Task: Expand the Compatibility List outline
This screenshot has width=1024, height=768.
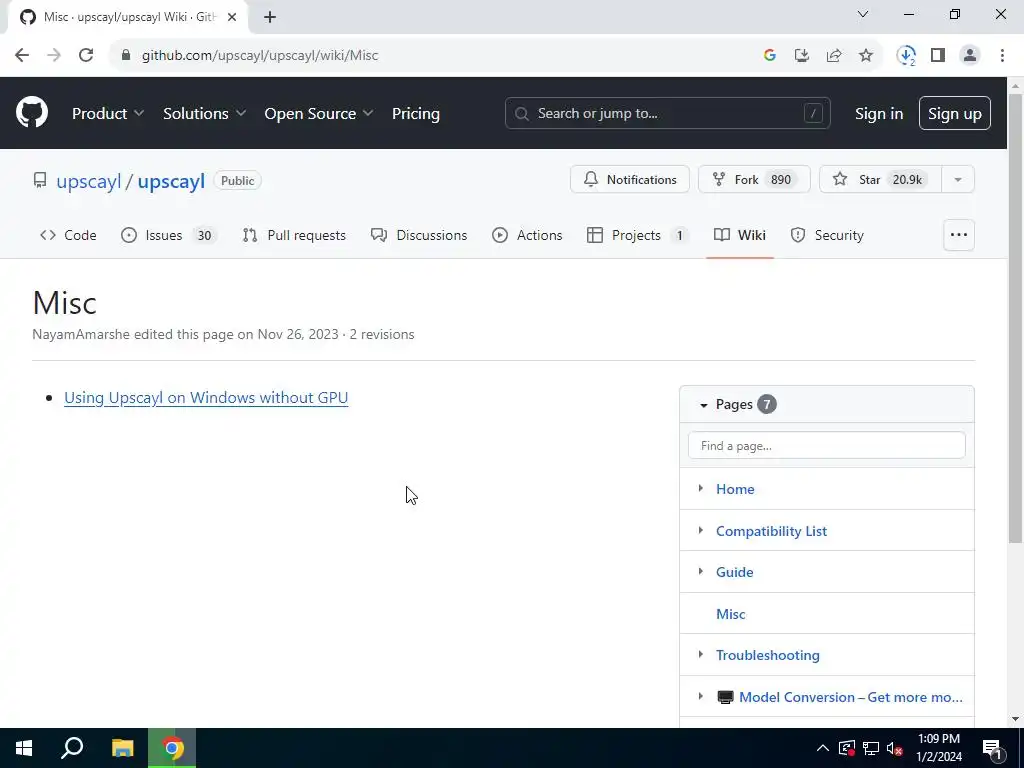Action: (701, 530)
